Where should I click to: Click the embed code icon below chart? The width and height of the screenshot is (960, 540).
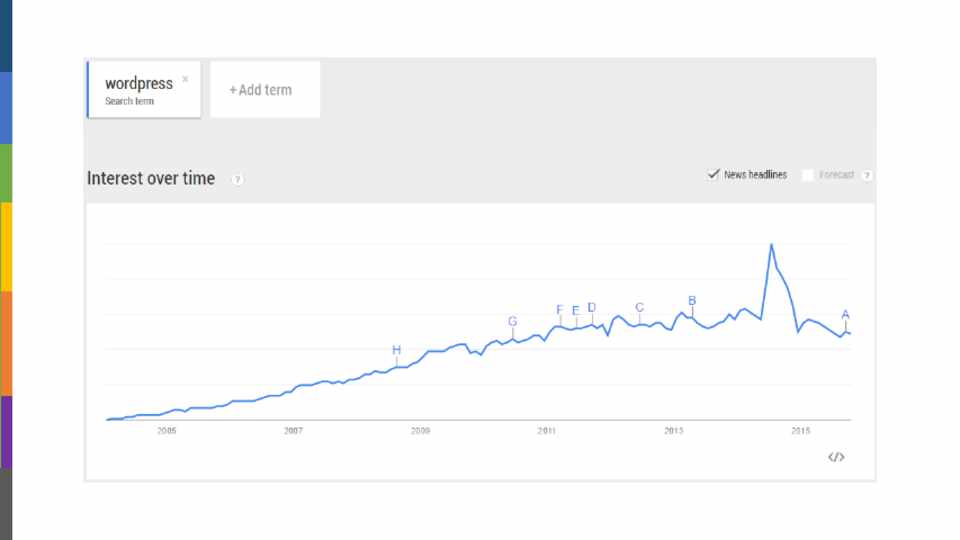(x=836, y=457)
